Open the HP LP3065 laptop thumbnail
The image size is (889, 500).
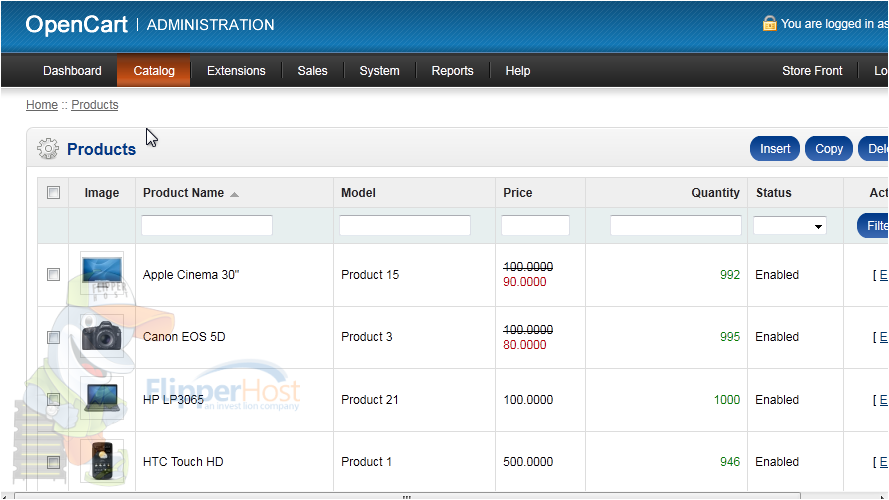102,399
